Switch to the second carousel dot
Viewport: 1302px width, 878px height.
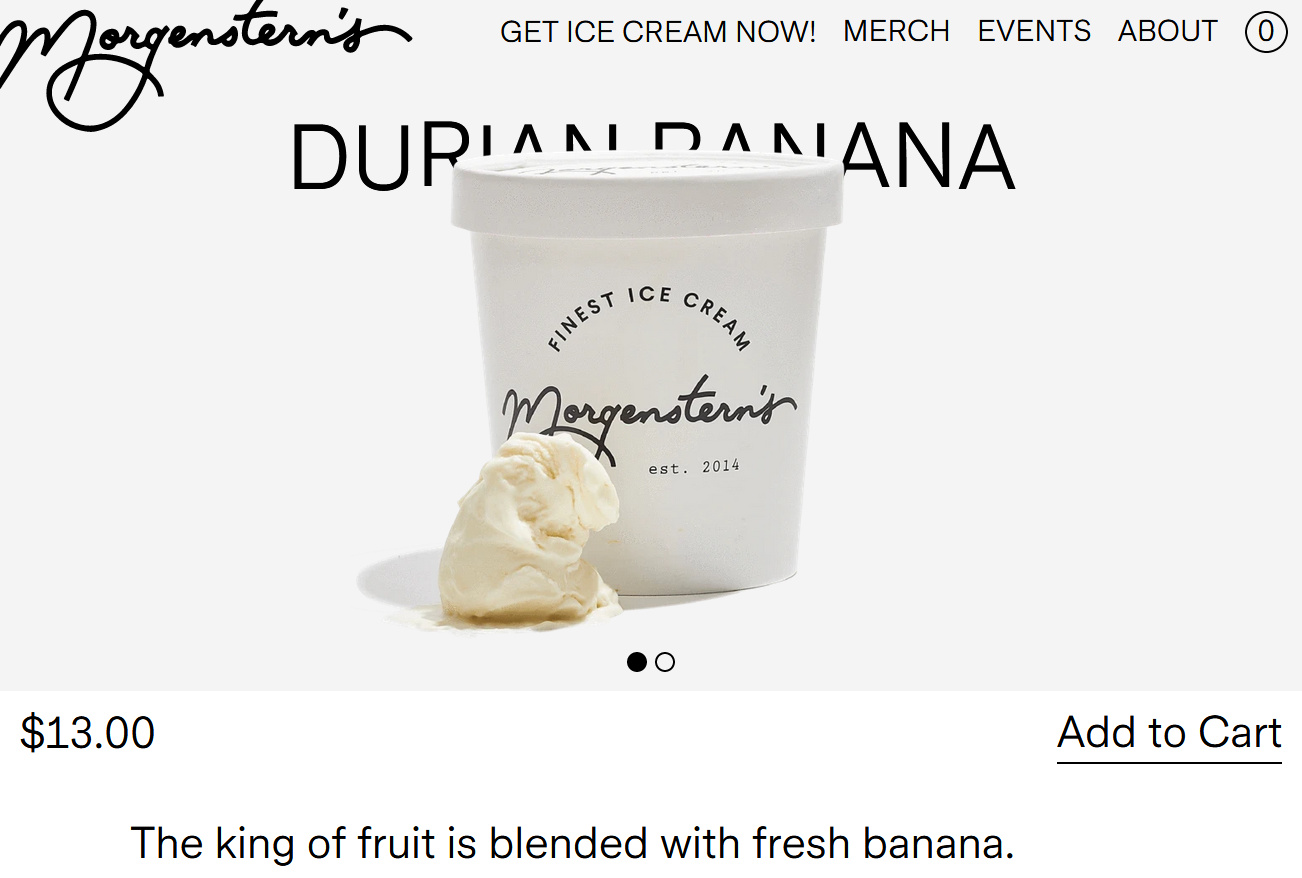tap(665, 662)
